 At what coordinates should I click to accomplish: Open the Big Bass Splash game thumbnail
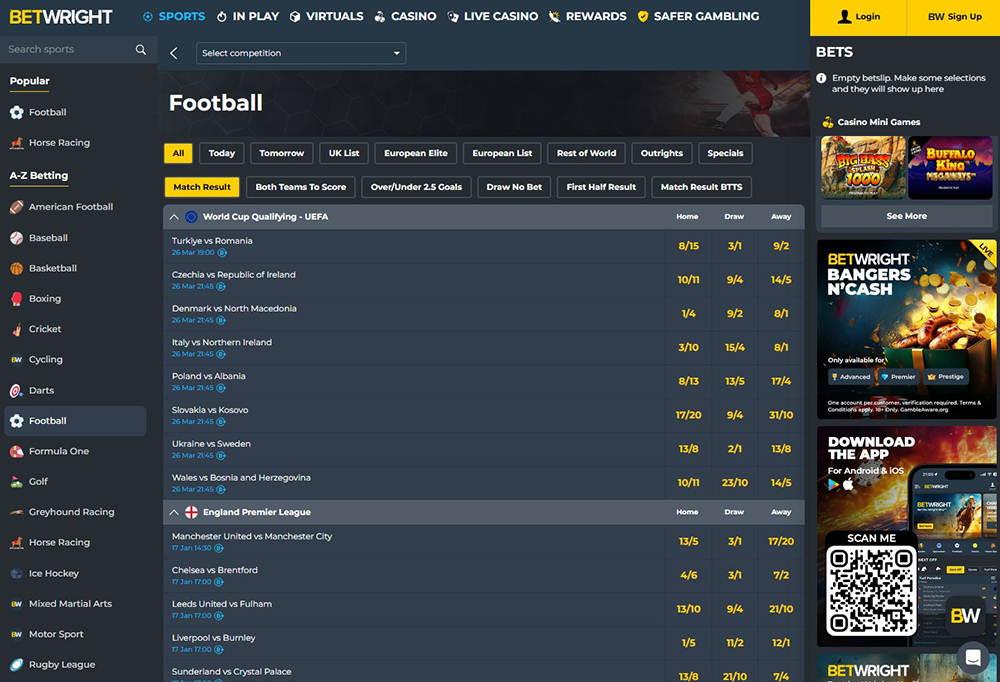pos(863,168)
